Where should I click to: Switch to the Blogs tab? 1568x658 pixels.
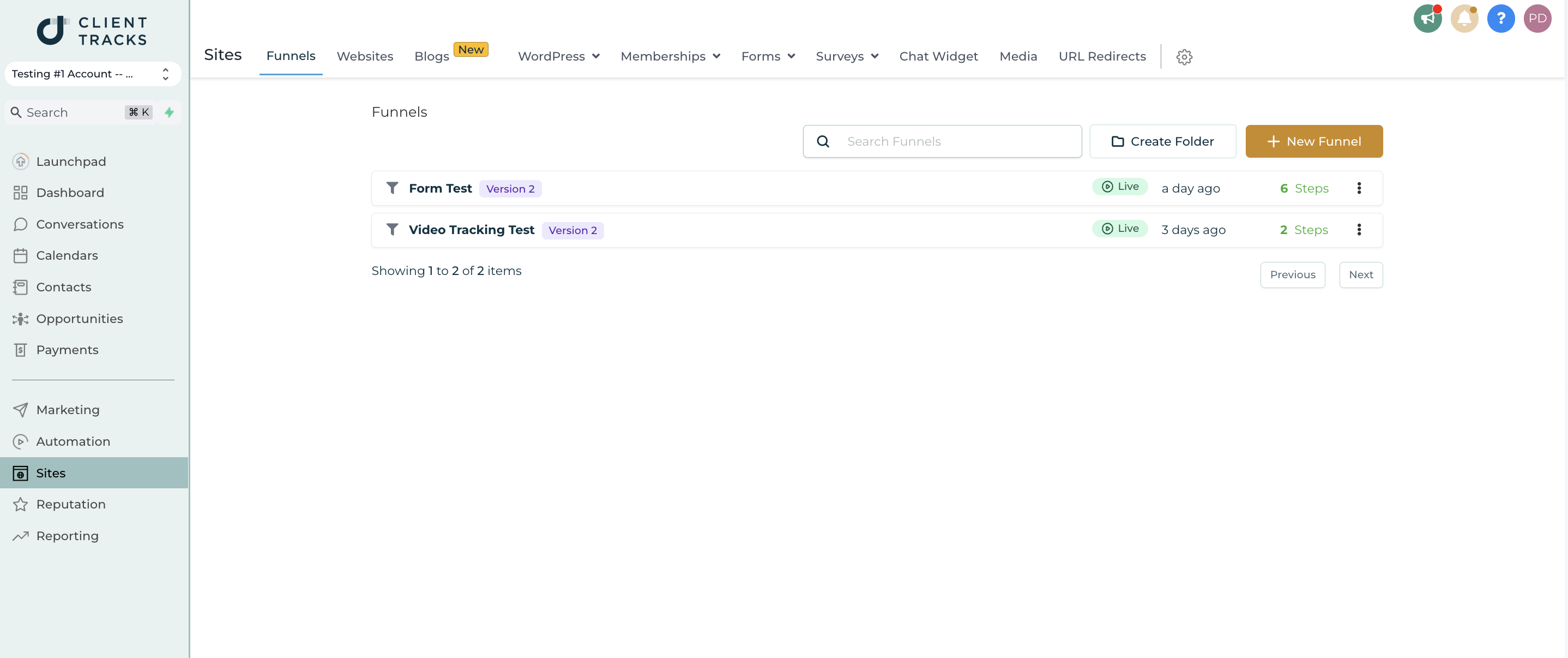pos(431,55)
